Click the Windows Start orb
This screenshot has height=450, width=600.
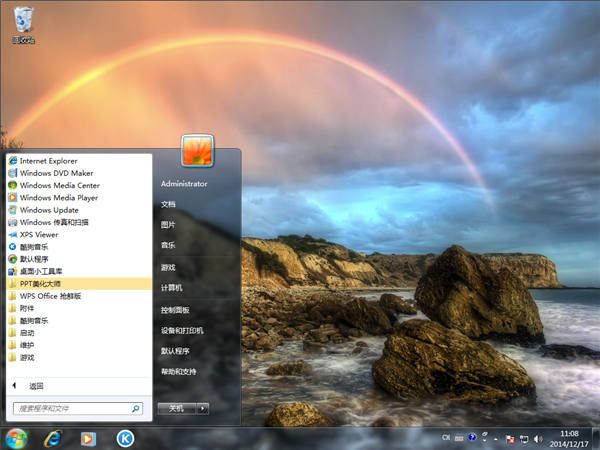[x=17, y=438]
